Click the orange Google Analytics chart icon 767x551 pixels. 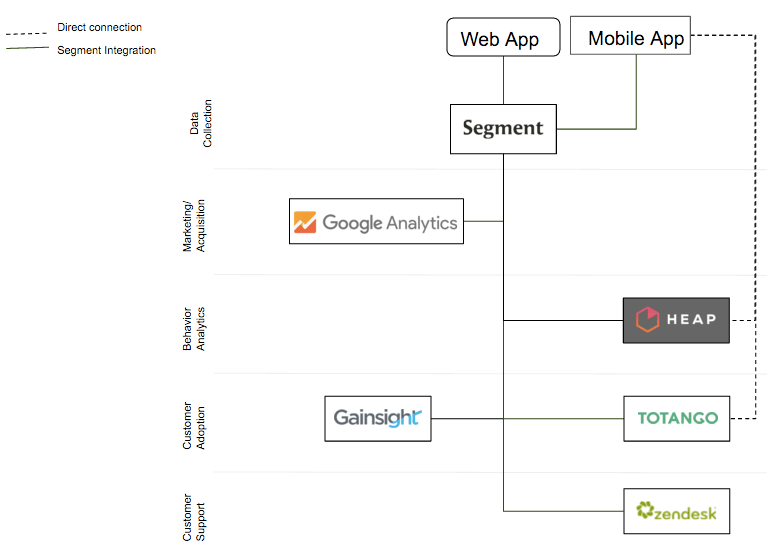(305, 223)
